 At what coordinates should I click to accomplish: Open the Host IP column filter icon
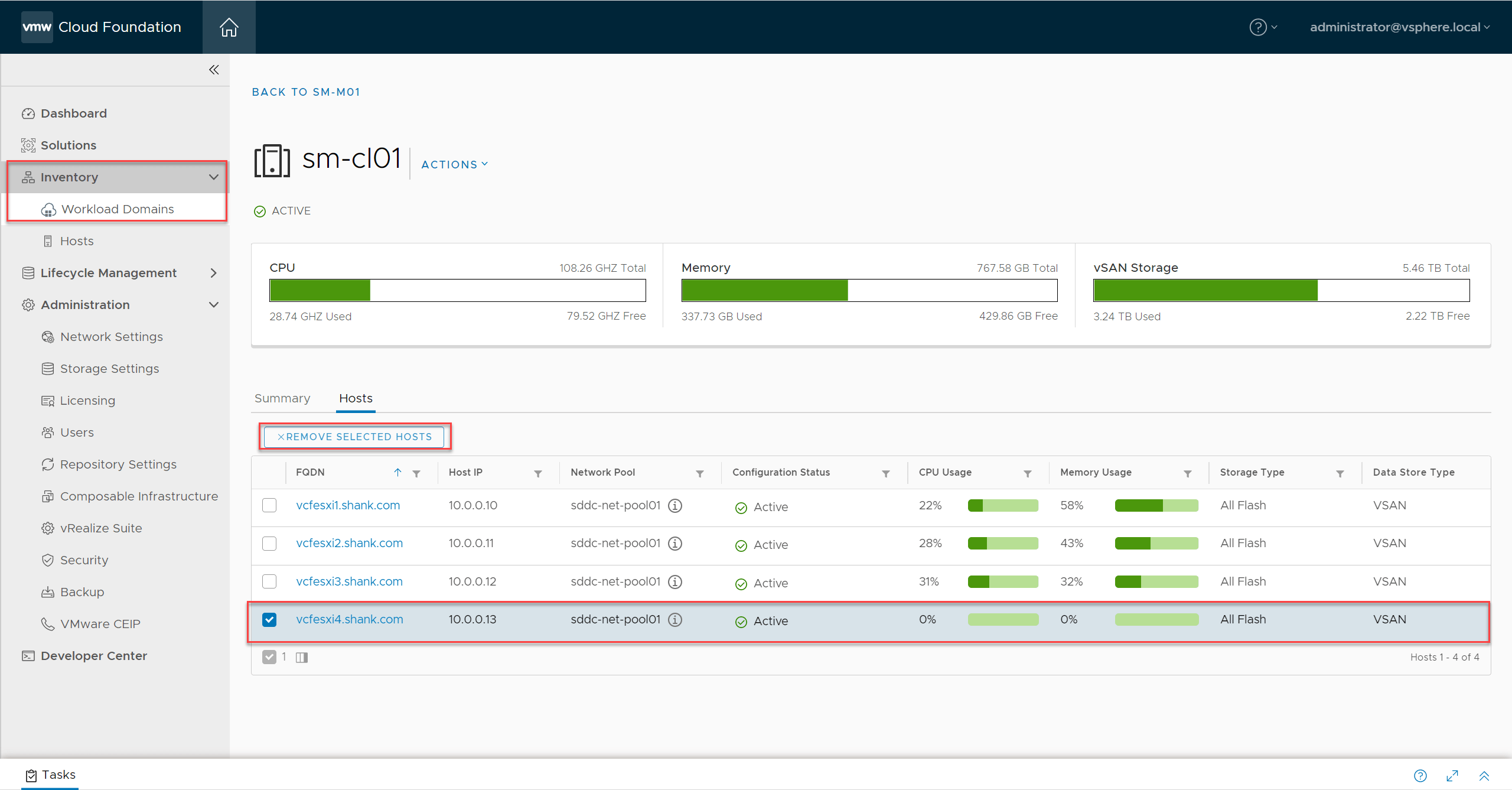[538, 473]
